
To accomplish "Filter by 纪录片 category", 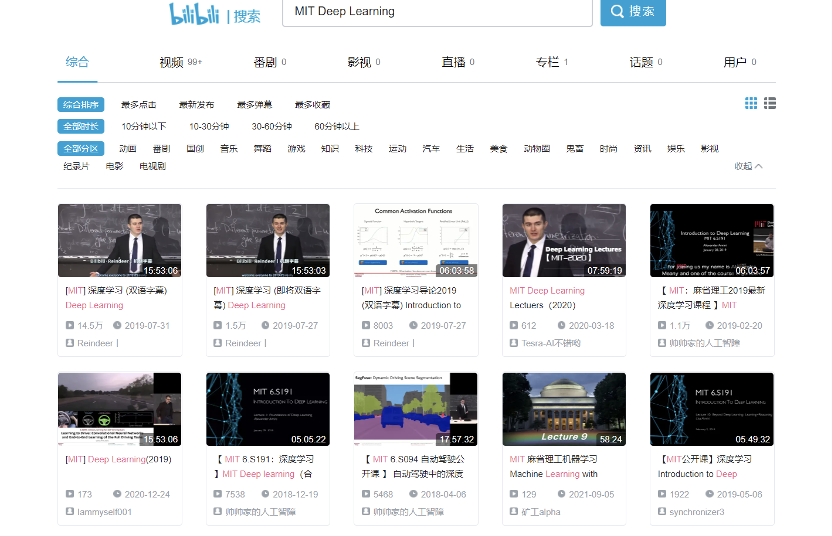I will [x=76, y=166].
